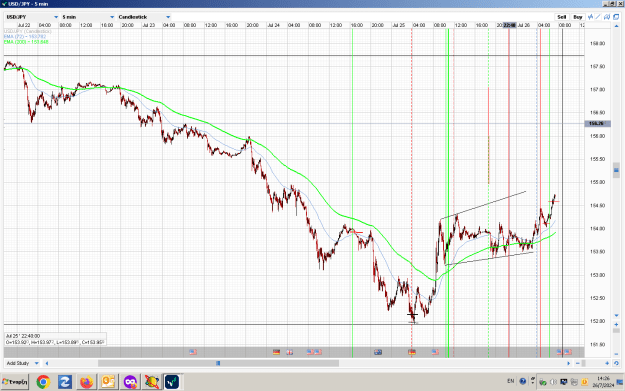This screenshot has width=625, height=391.
Task: Click the Buy button
Action: coord(578,17)
